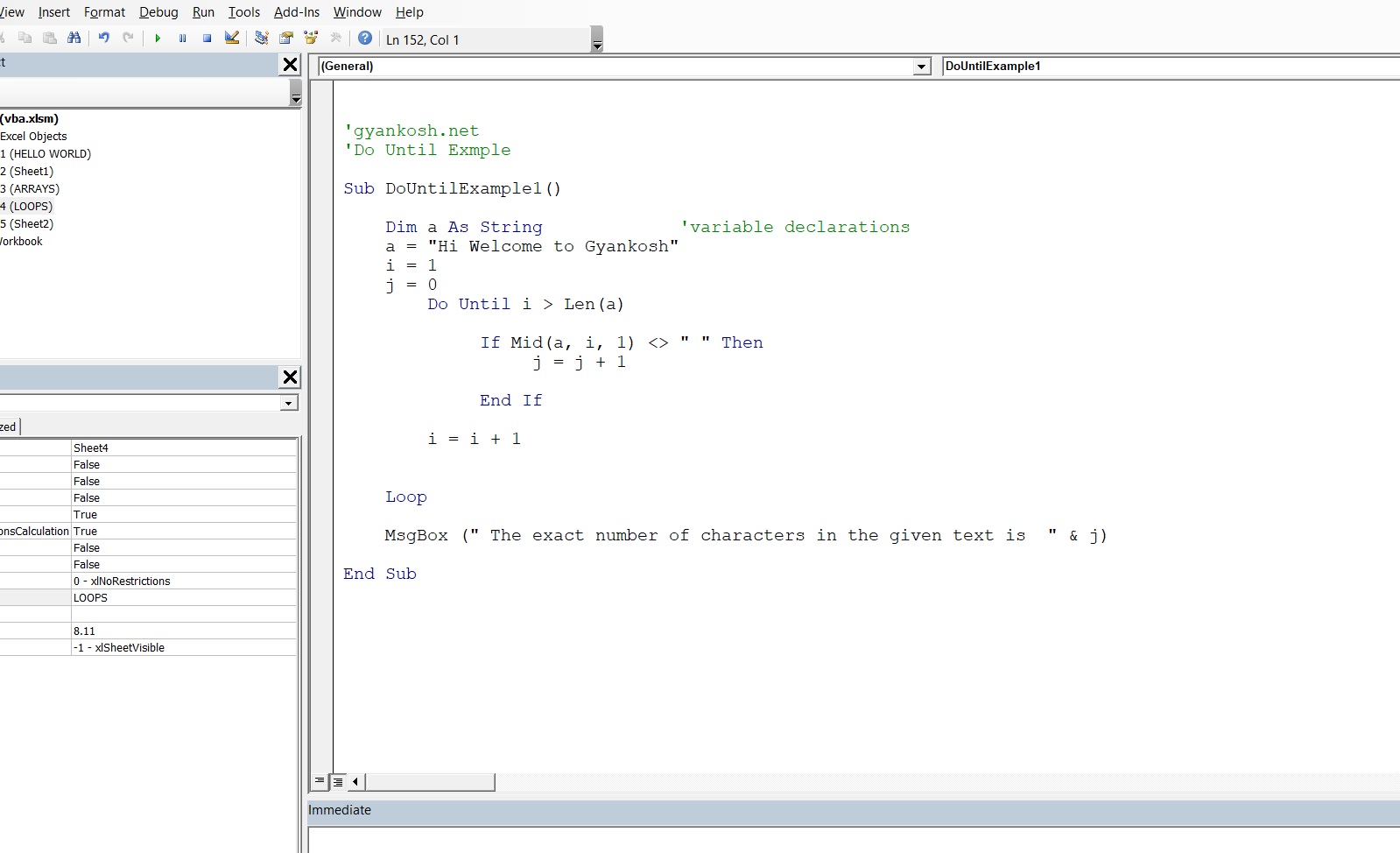The image size is (1400, 853).
Task: Click the Do Until i > Len(a) line
Action: [525, 304]
